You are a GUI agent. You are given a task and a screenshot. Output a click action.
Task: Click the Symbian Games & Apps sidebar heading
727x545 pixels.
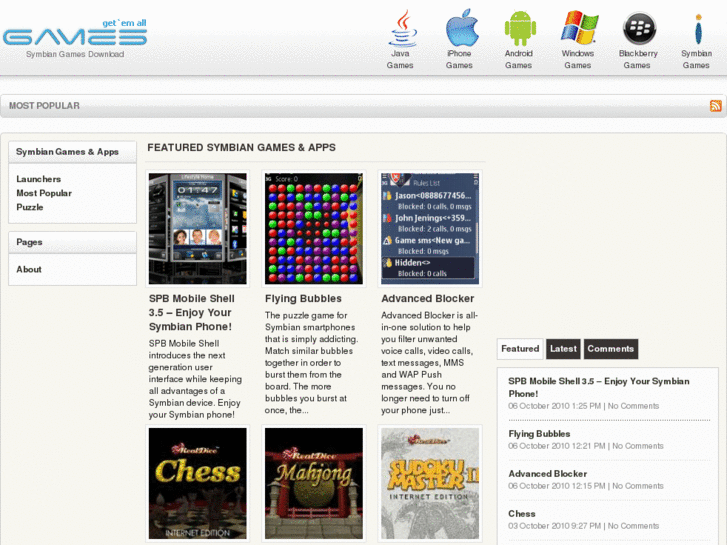coord(67,152)
